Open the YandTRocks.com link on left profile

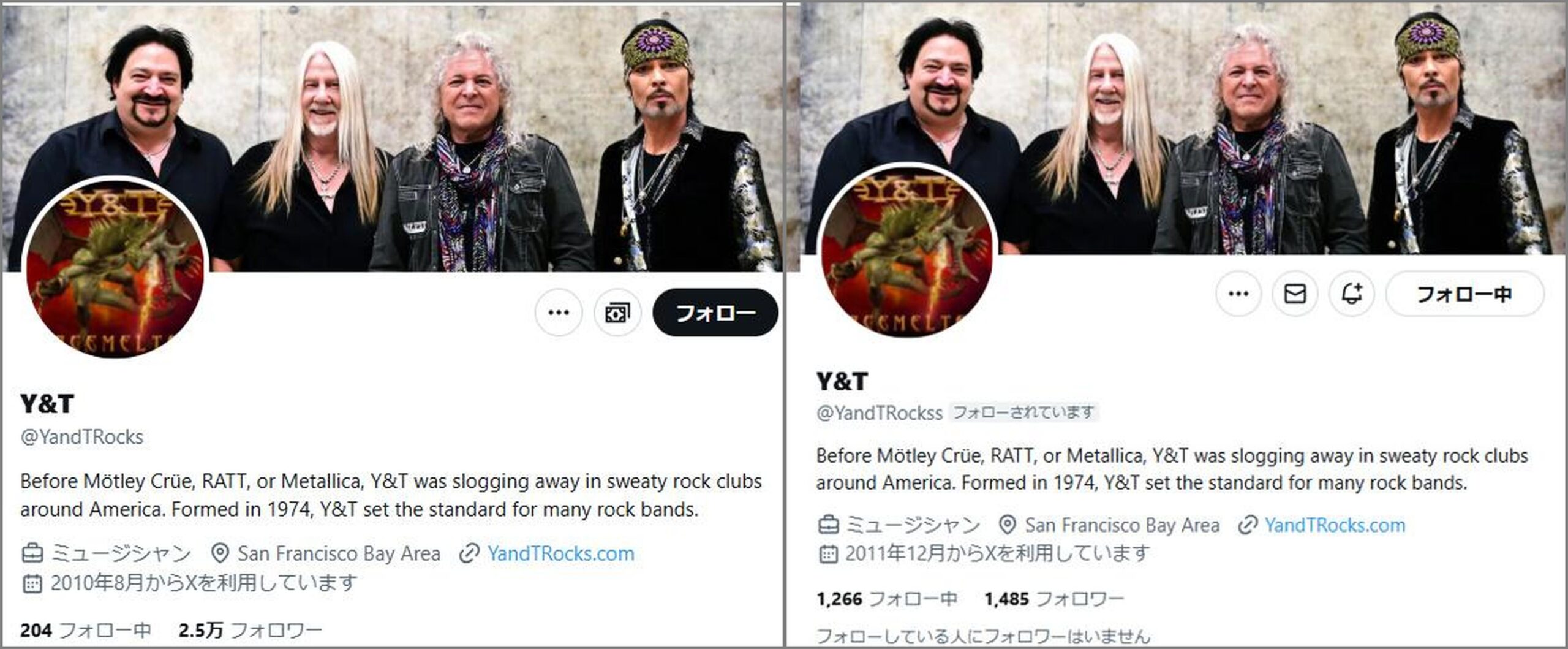click(560, 553)
